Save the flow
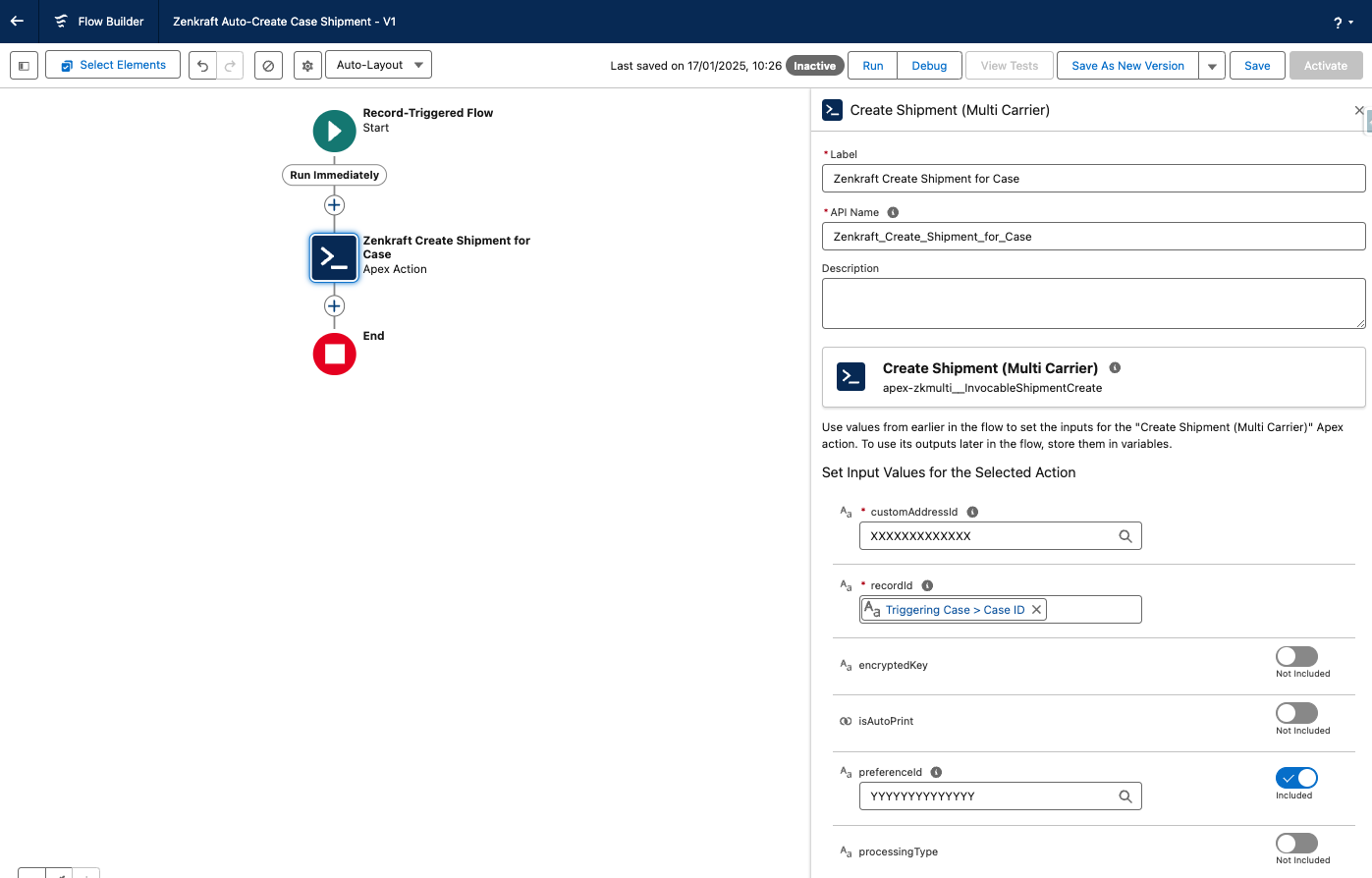The width and height of the screenshot is (1372, 878). pos(1257,66)
